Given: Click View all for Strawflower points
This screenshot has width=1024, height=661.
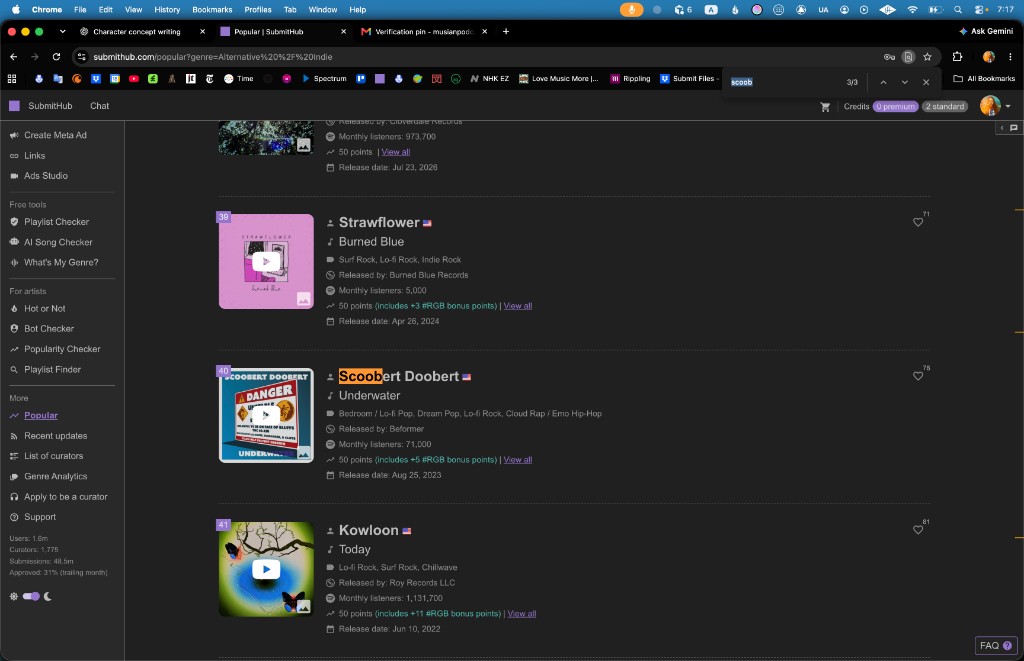Looking at the screenshot, I should pyautogui.click(x=518, y=306).
